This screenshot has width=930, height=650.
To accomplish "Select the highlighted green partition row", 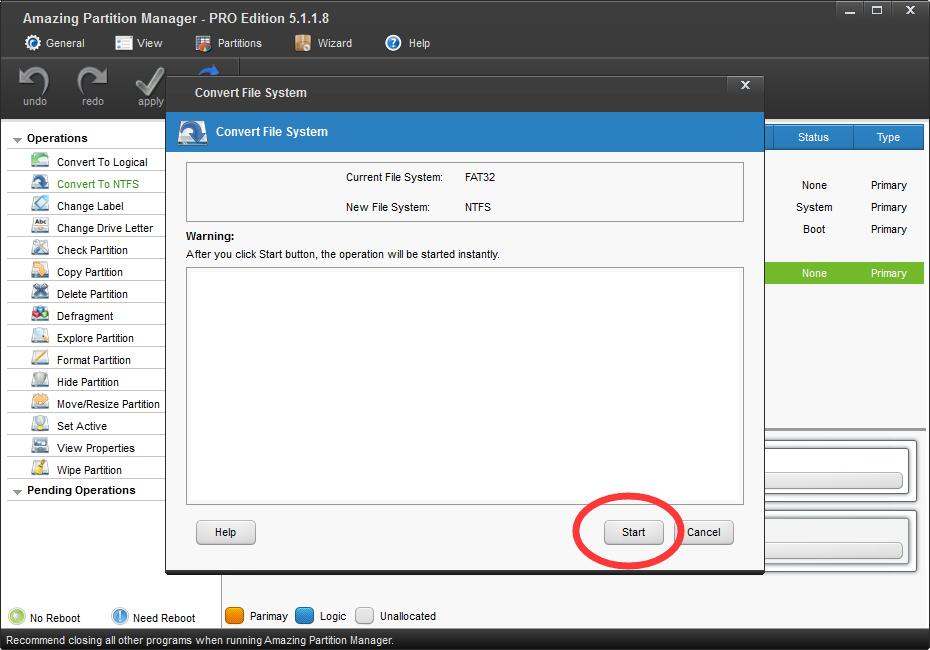I will pyautogui.click(x=844, y=273).
